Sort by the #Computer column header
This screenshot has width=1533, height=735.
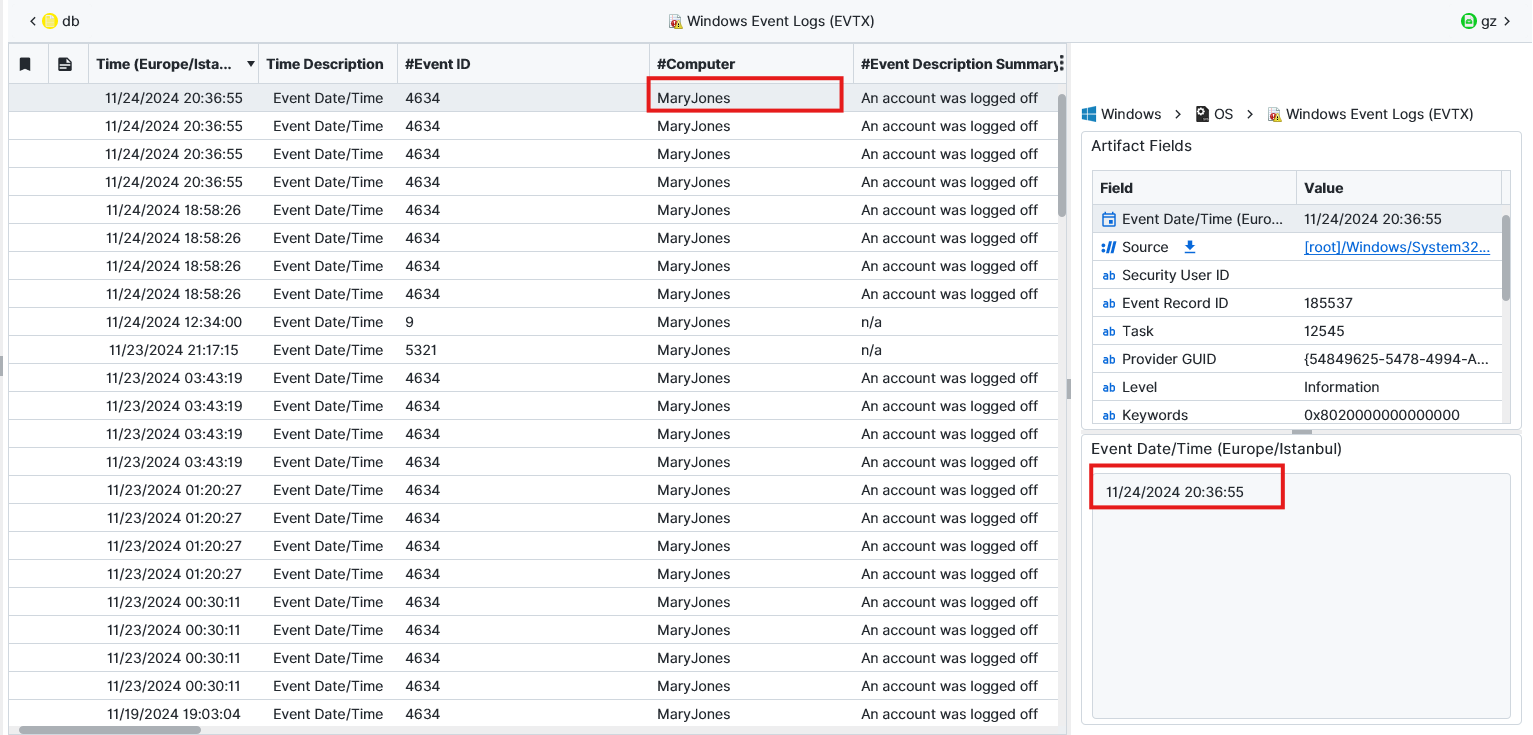695,64
